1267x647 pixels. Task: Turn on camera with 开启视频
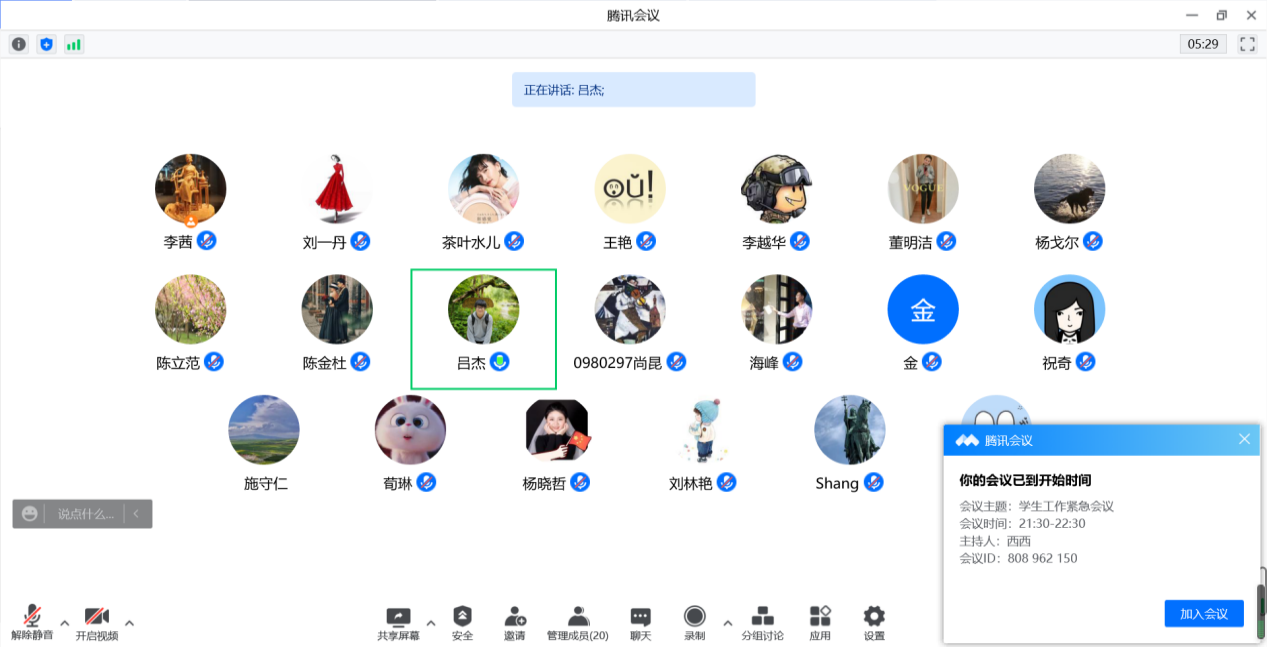(x=97, y=622)
